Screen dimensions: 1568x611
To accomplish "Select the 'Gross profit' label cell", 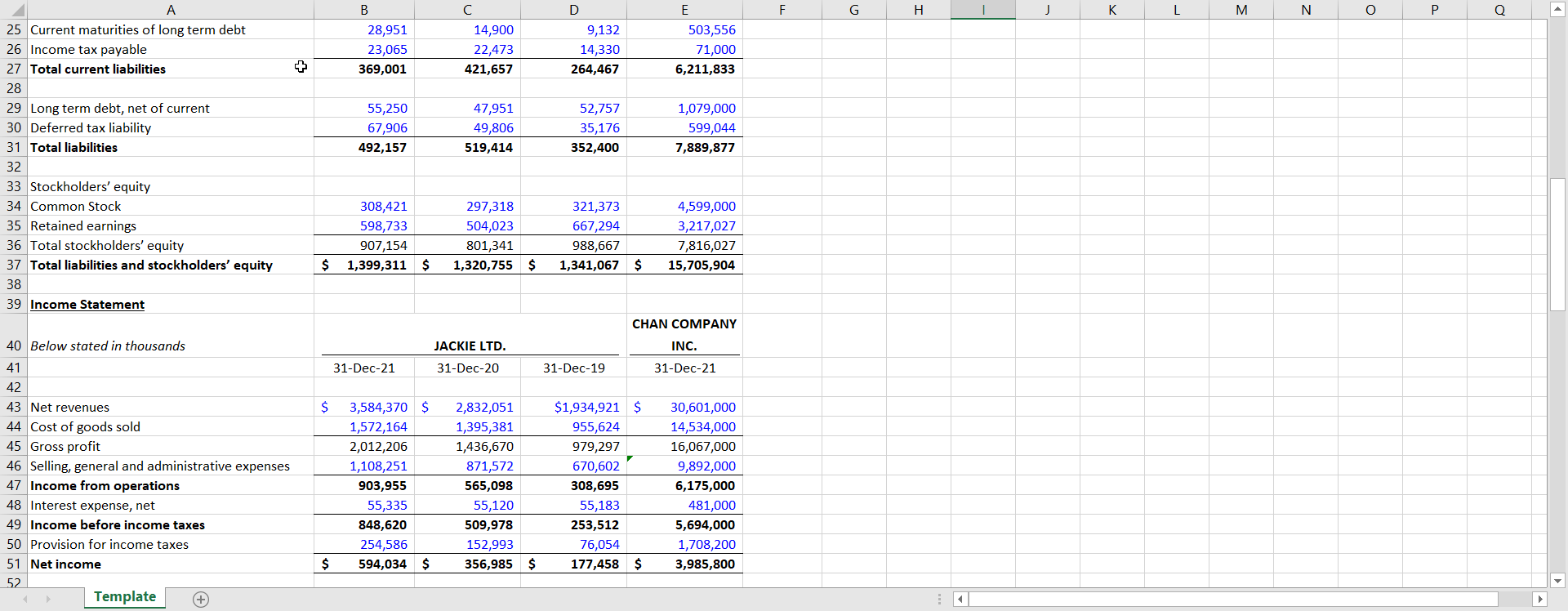I will coord(171,446).
